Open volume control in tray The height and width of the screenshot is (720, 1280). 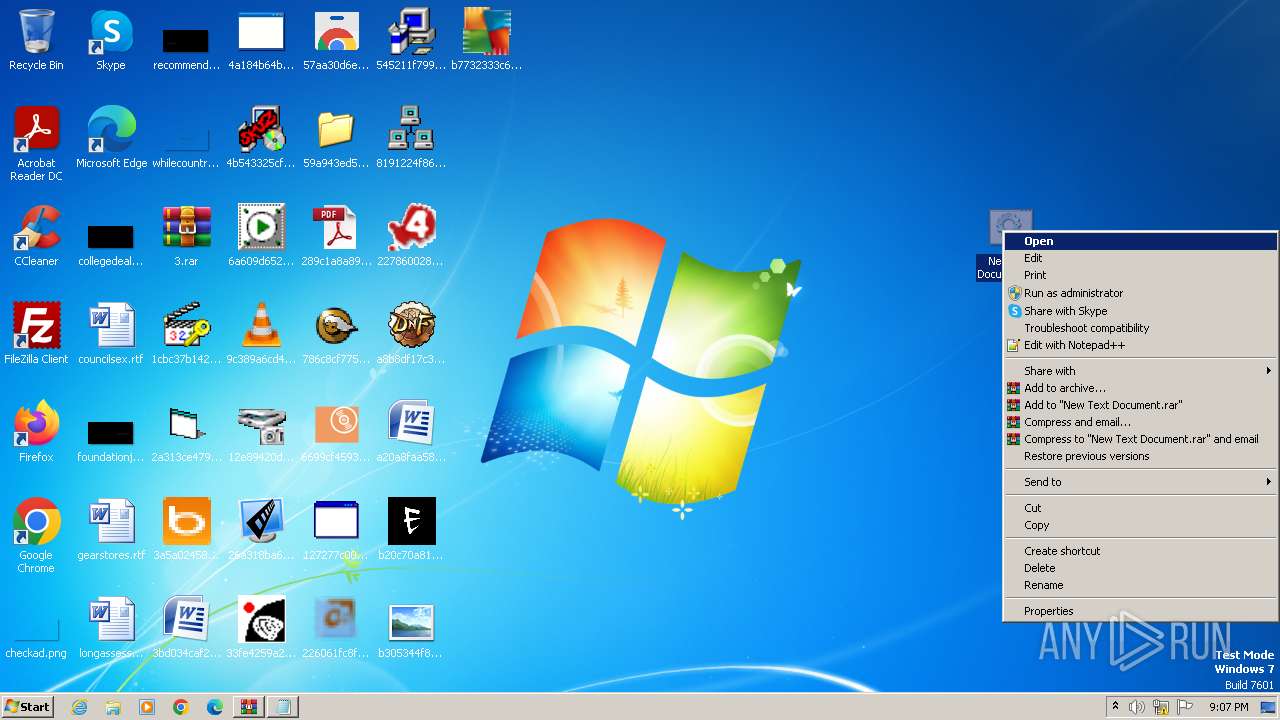coord(1137,707)
